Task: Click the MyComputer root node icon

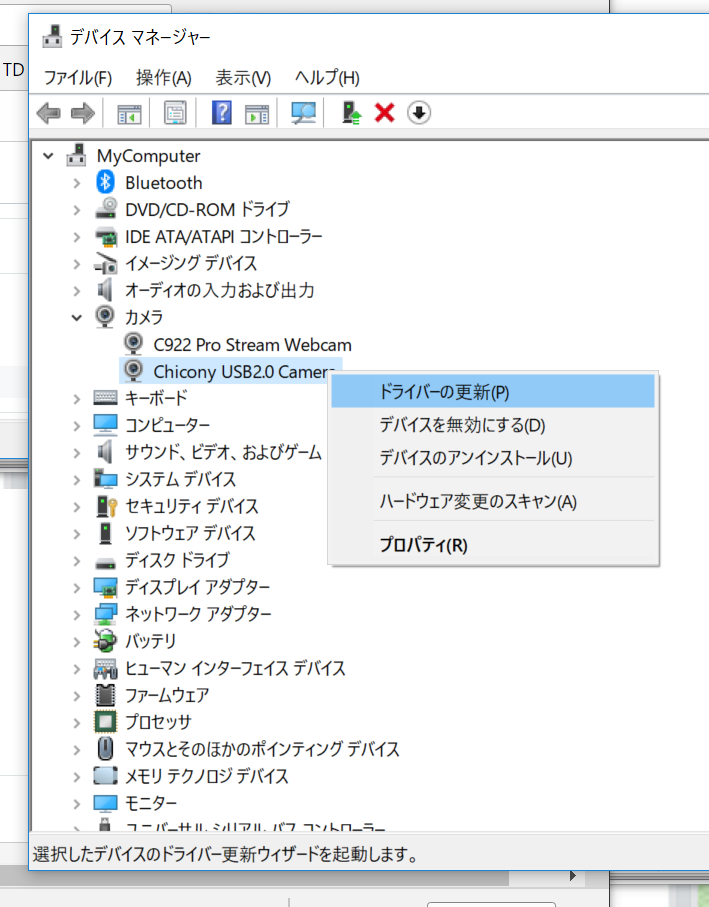Action: click(x=76, y=155)
